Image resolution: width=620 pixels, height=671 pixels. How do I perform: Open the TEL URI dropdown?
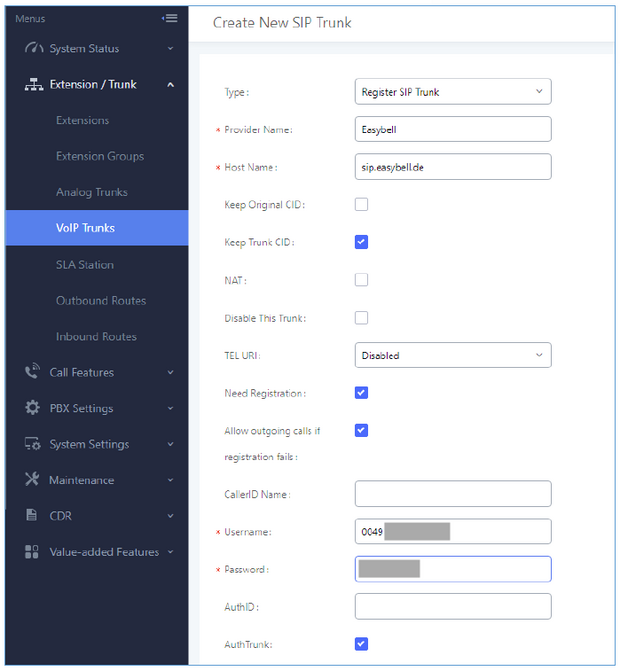[x=453, y=355]
